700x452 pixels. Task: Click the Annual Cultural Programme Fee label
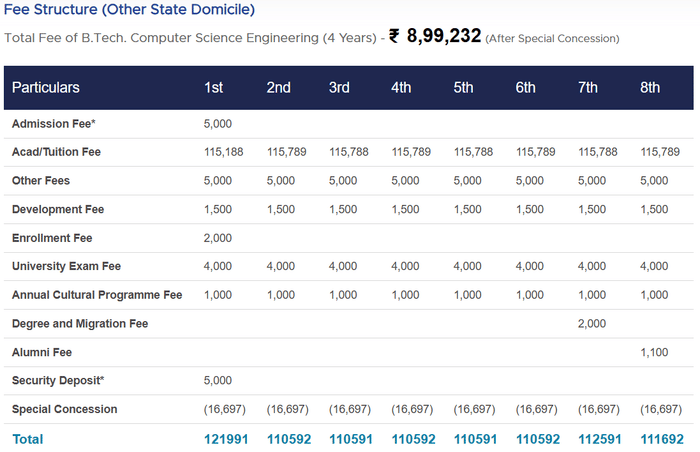(97, 295)
